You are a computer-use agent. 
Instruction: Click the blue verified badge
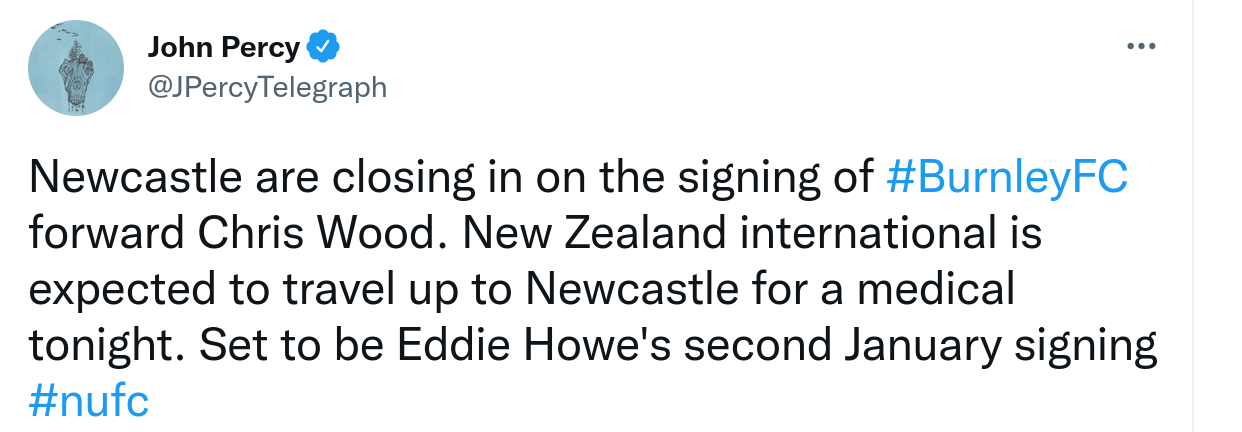(x=324, y=46)
